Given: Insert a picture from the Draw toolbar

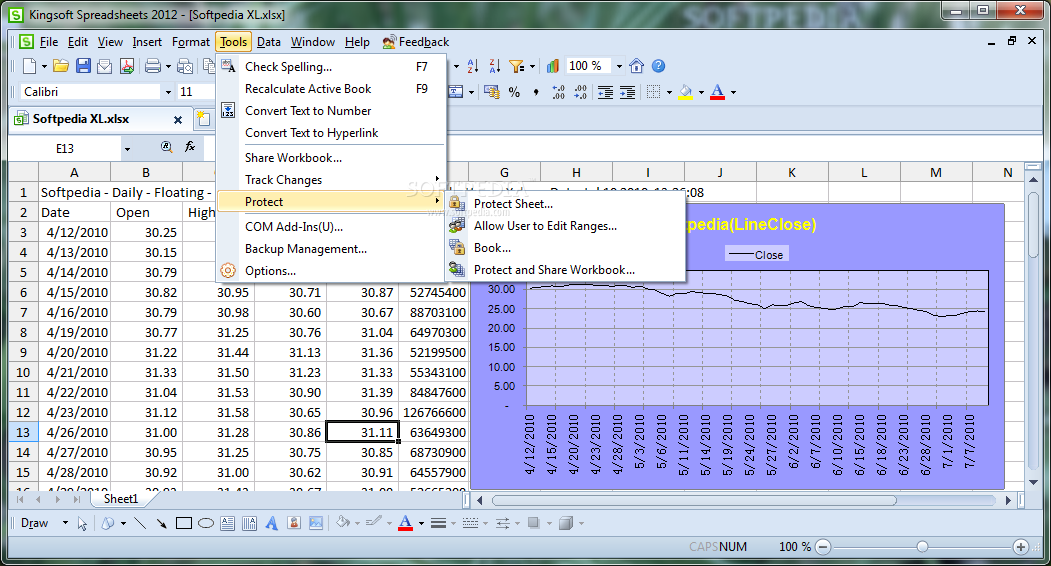Looking at the screenshot, I should click(316, 523).
